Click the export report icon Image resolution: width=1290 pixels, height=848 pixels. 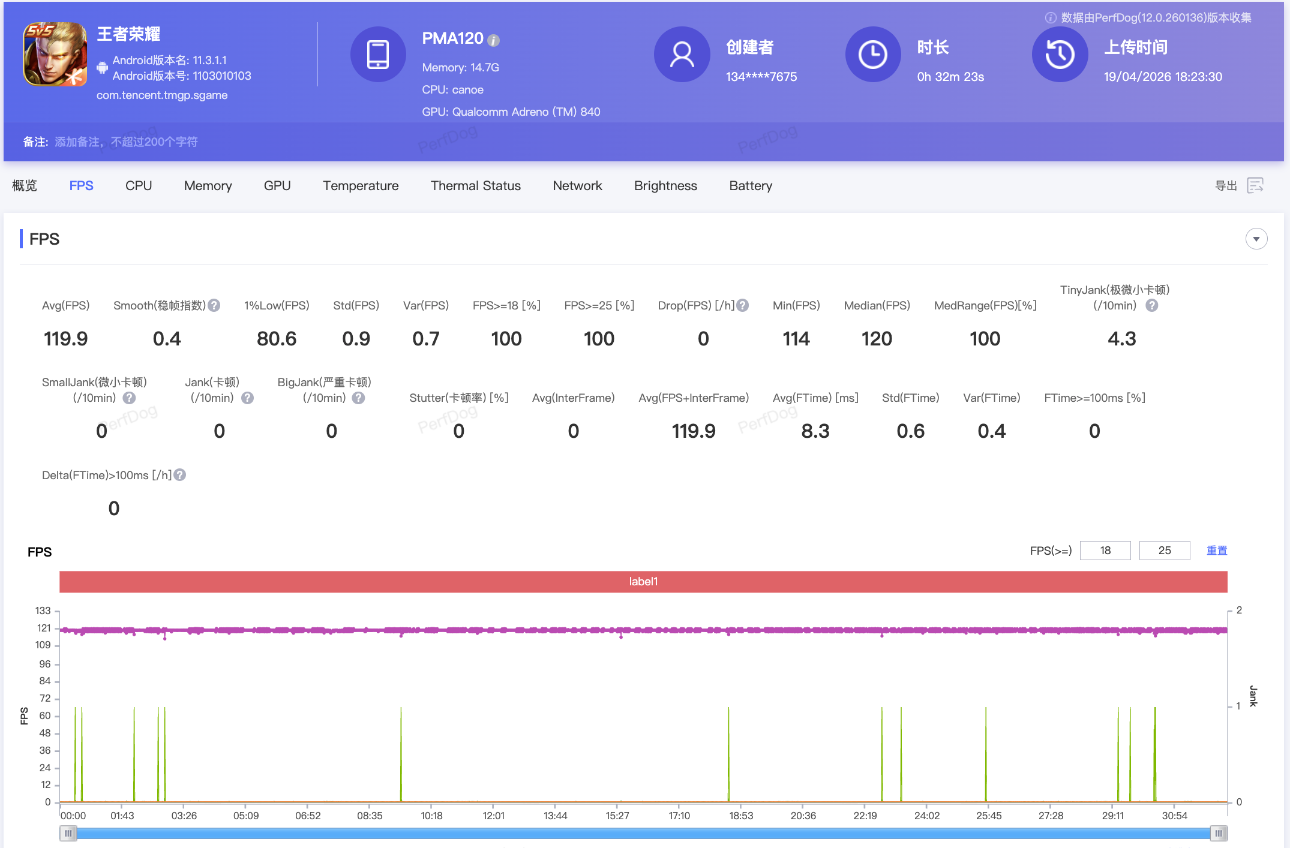pyautogui.click(x=1256, y=185)
